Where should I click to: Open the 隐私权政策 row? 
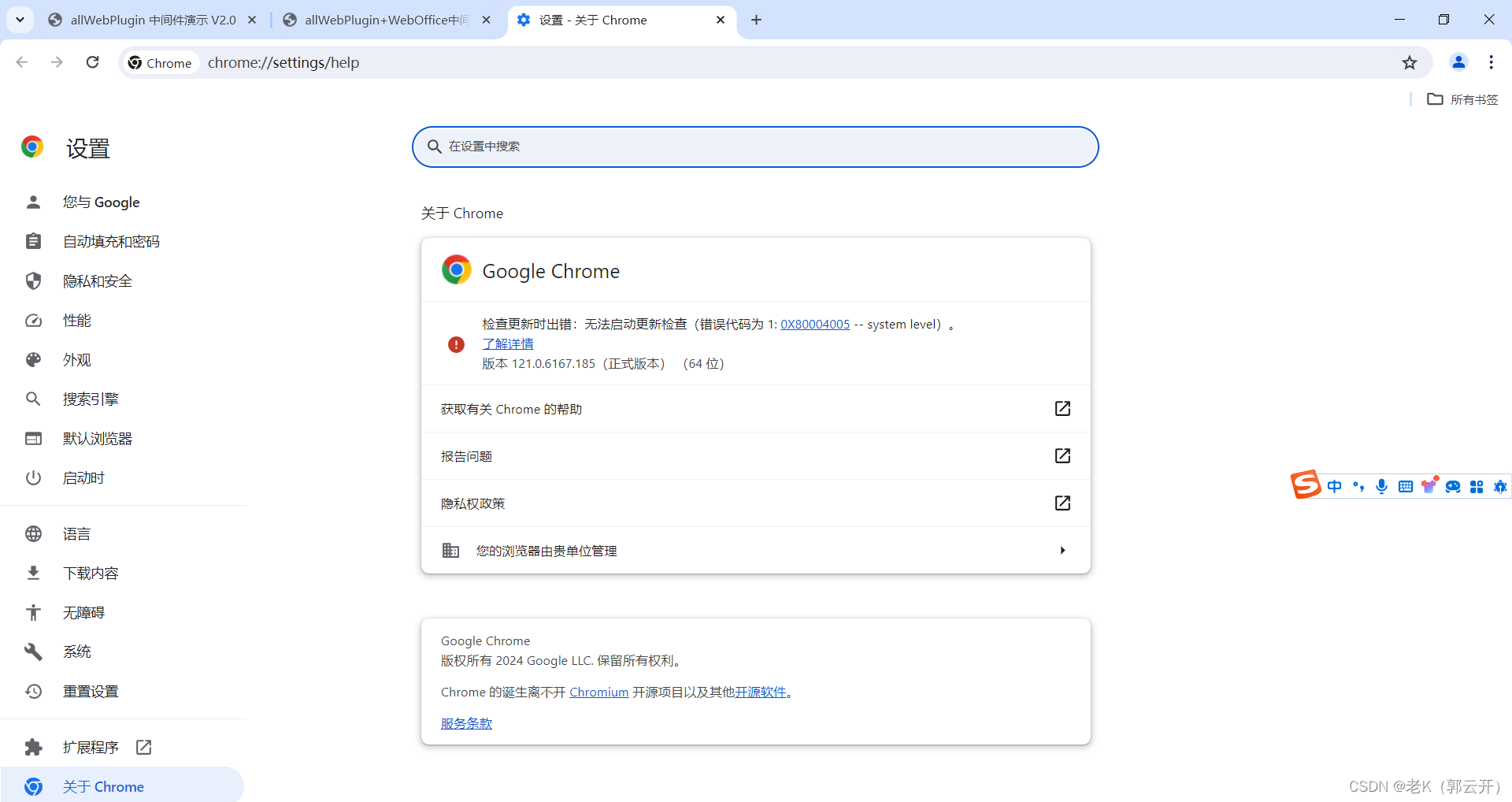(x=756, y=503)
